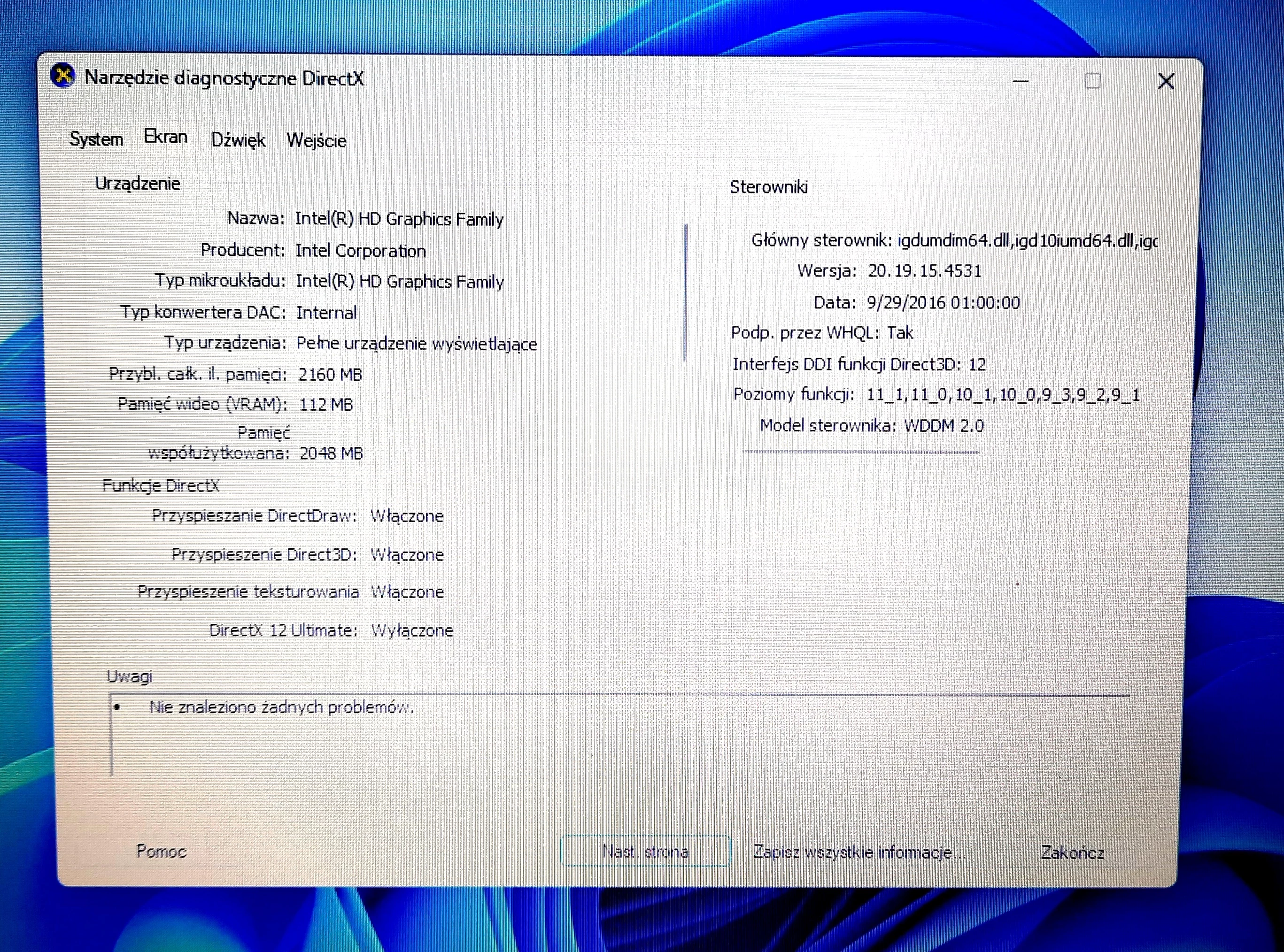1284x952 pixels.
Task: Open the Dźwięk tab
Action: (x=238, y=140)
